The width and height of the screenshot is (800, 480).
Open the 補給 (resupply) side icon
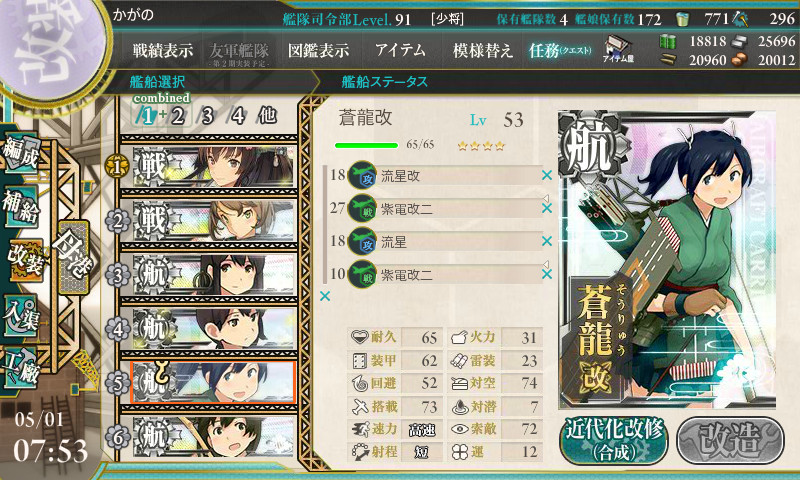pos(21,206)
